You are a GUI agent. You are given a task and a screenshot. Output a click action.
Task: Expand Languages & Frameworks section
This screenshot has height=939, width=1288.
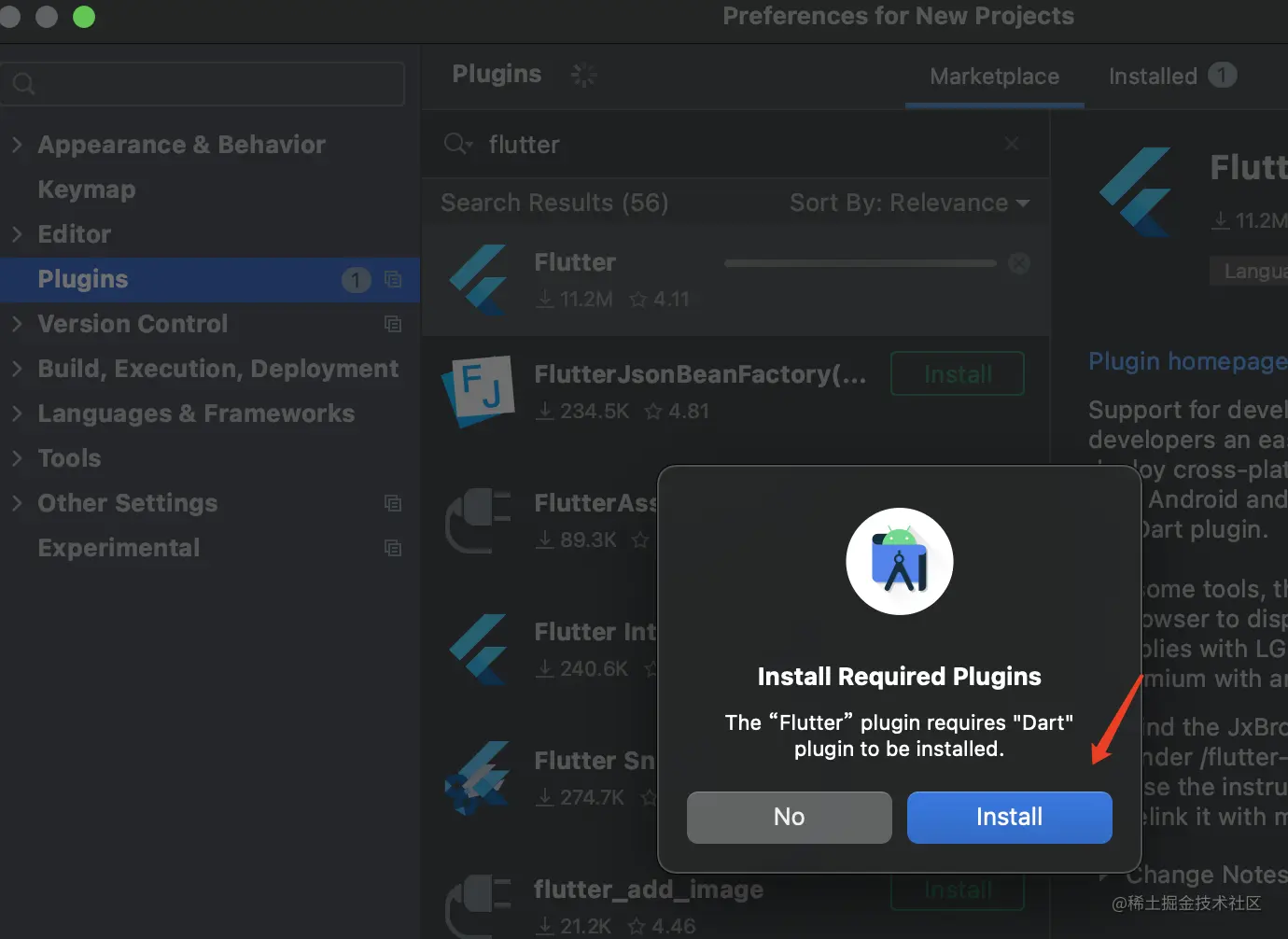(x=17, y=413)
